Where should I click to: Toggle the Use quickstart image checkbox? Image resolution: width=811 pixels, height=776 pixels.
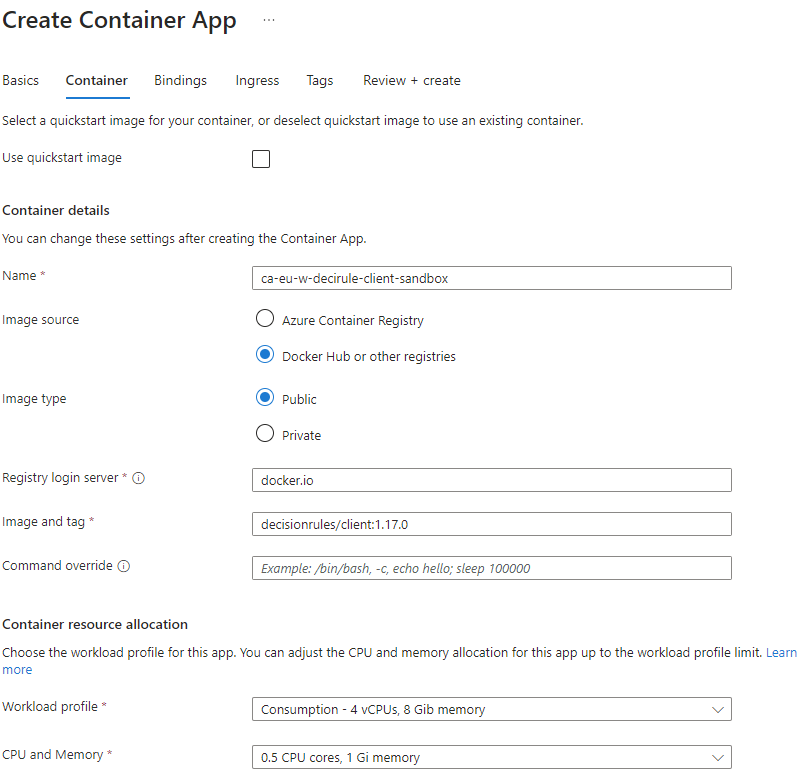tap(261, 159)
